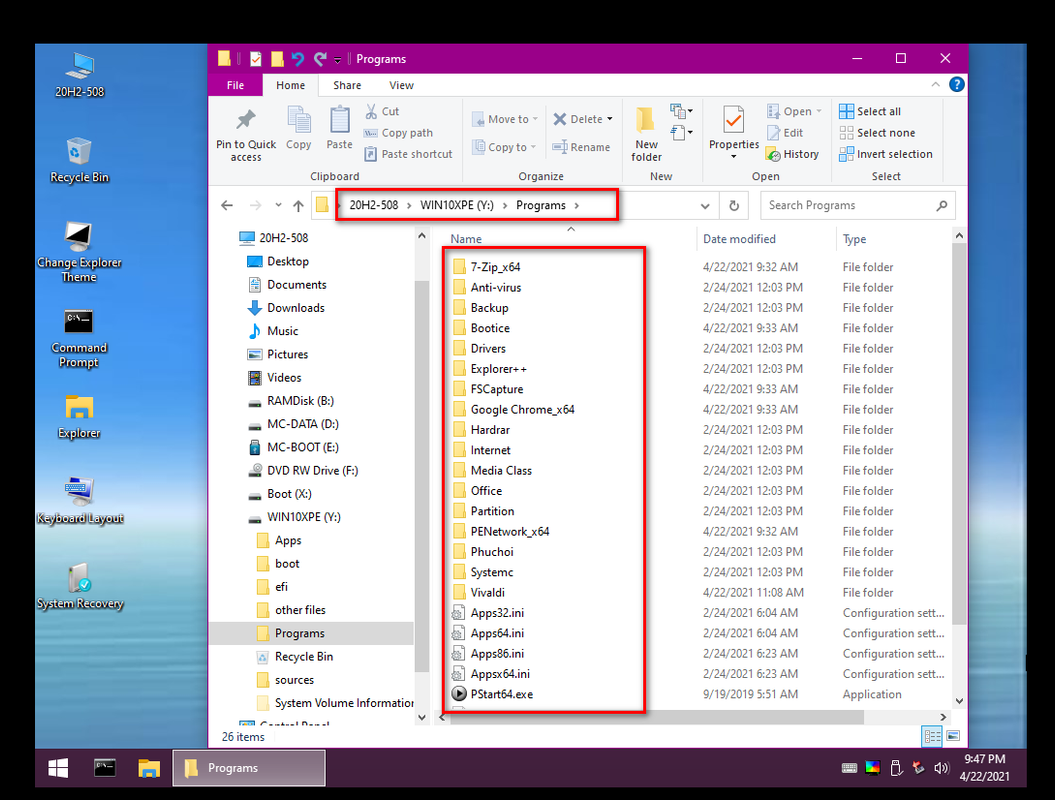The image size is (1055, 800).
Task: Select the 7-Zip_x64 folder
Action: point(495,267)
